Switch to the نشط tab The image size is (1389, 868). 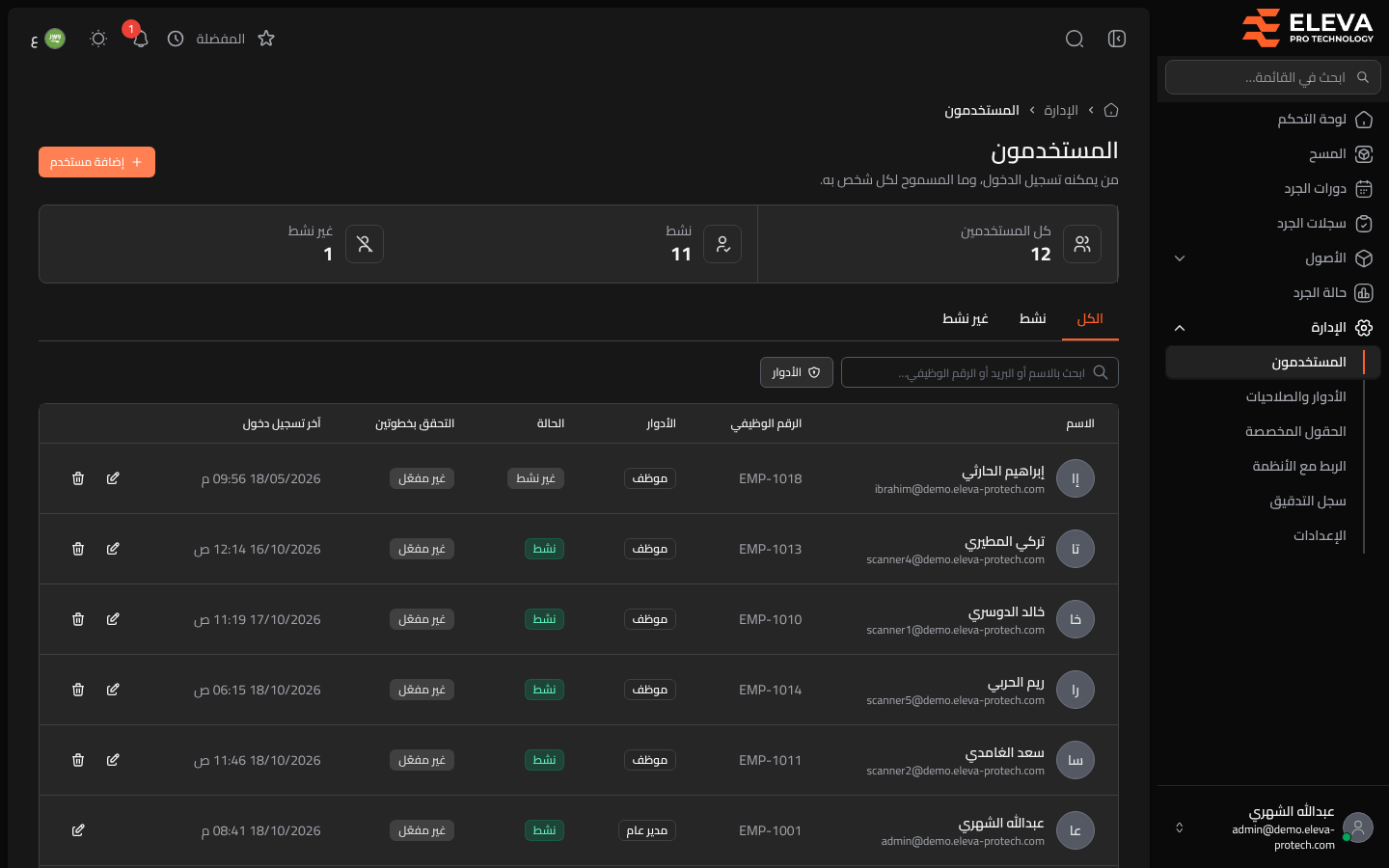1033,319
